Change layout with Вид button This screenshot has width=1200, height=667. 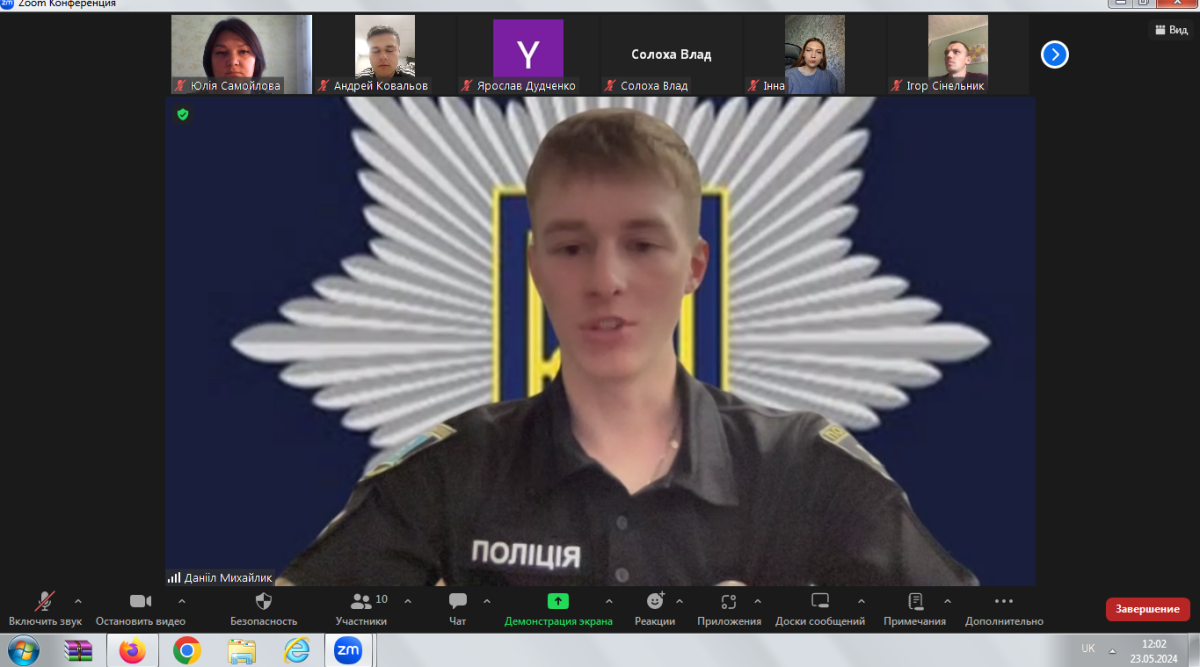click(1171, 30)
